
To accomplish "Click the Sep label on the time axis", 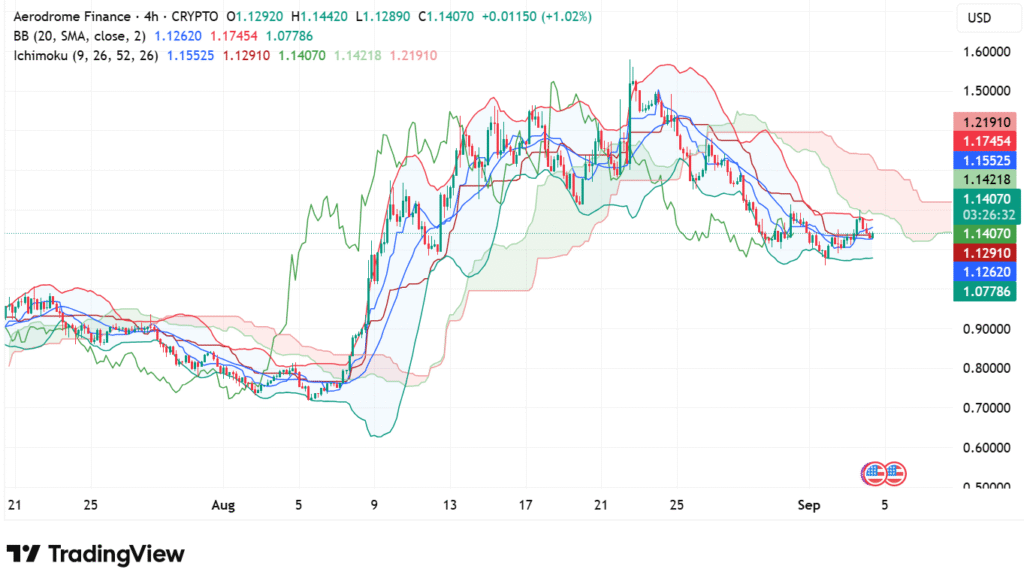I will 808,506.
